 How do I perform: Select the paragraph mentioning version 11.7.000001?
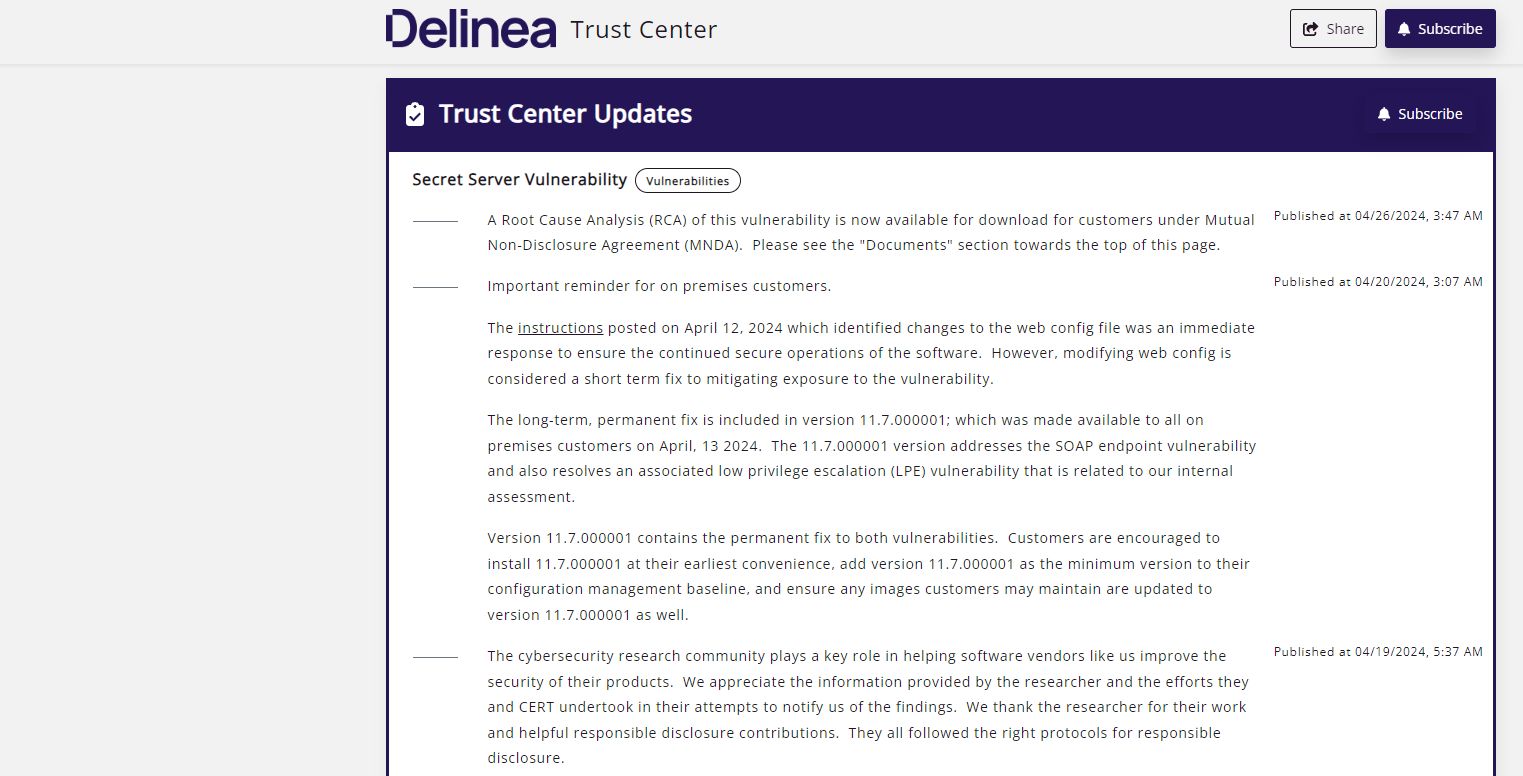[868, 576]
